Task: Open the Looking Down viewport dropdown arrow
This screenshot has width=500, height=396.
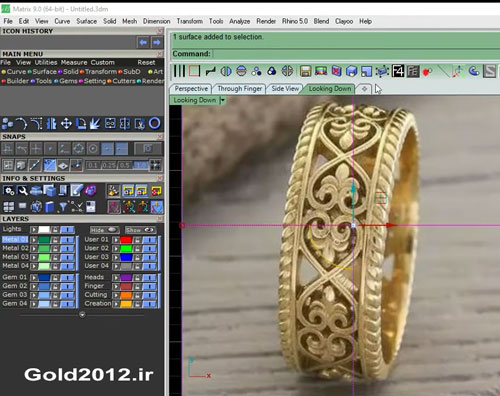Action: pyautogui.click(x=222, y=100)
